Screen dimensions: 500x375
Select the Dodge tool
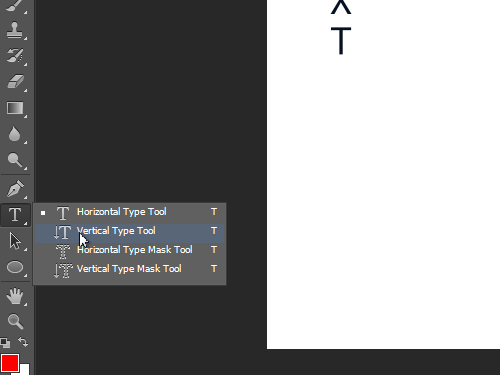coord(15,160)
